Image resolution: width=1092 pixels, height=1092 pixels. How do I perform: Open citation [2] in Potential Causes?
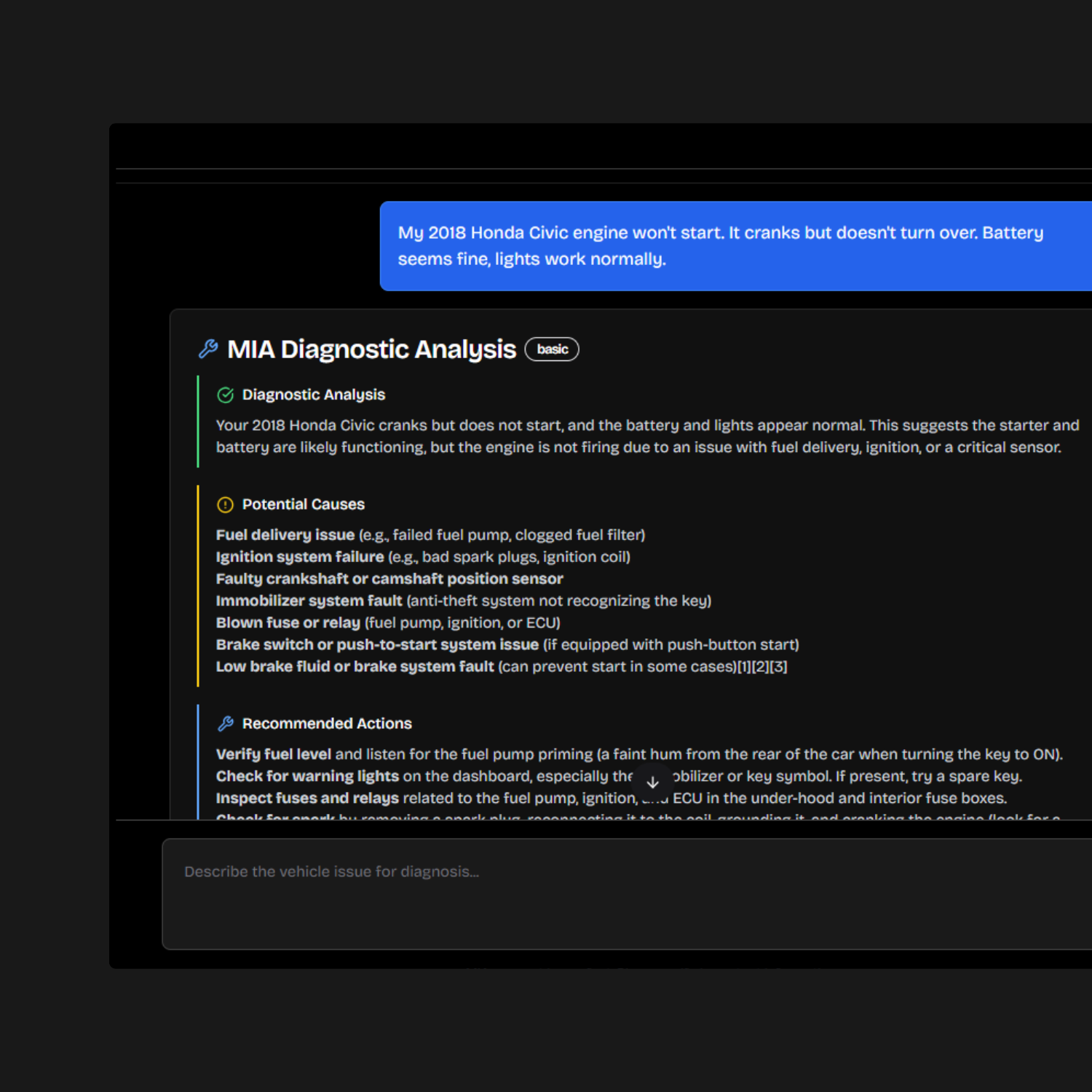[x=761, y=667]
